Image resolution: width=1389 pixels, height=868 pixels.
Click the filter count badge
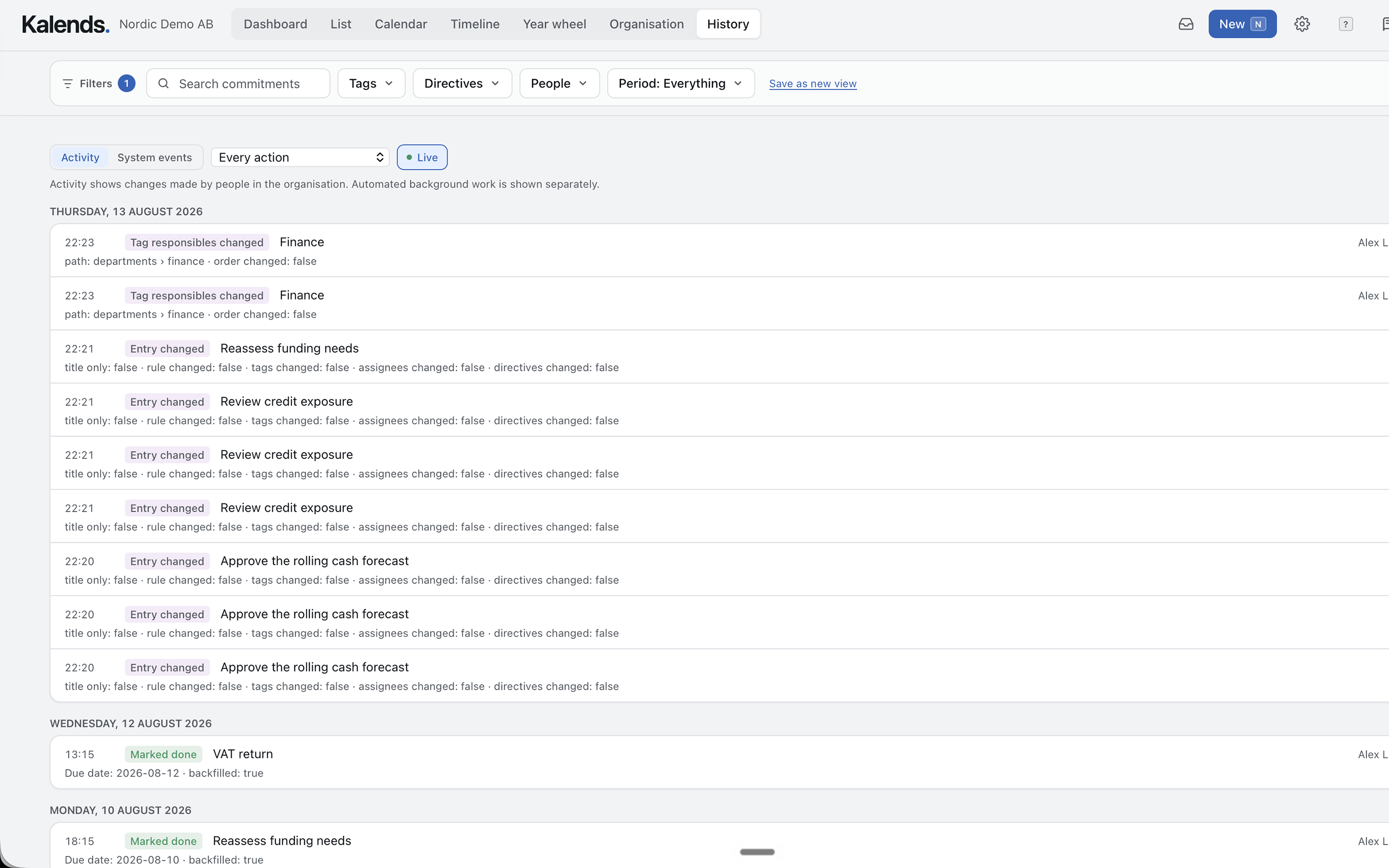pos(126,83)
